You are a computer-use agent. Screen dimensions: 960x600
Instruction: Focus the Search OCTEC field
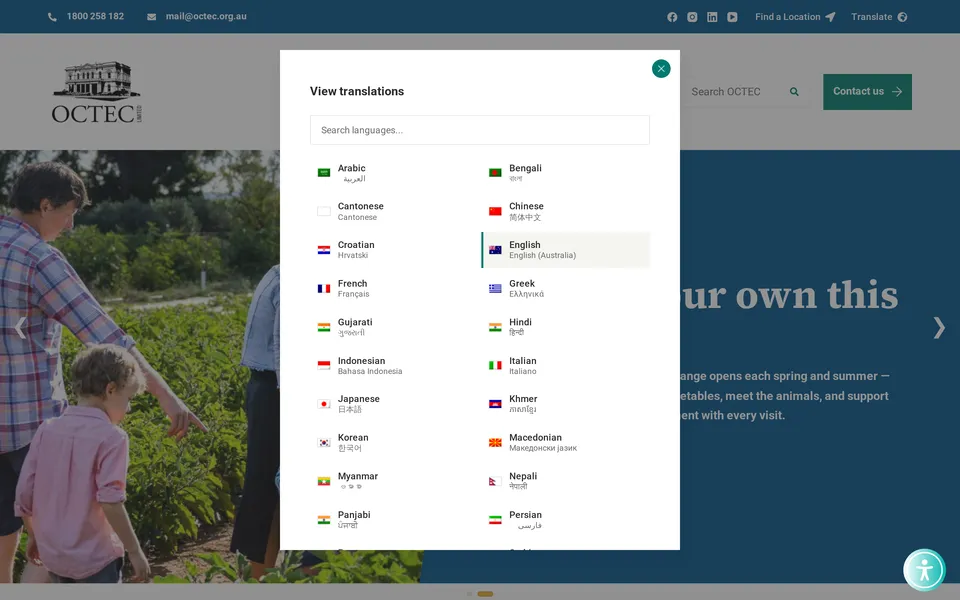tap(735, 92)
